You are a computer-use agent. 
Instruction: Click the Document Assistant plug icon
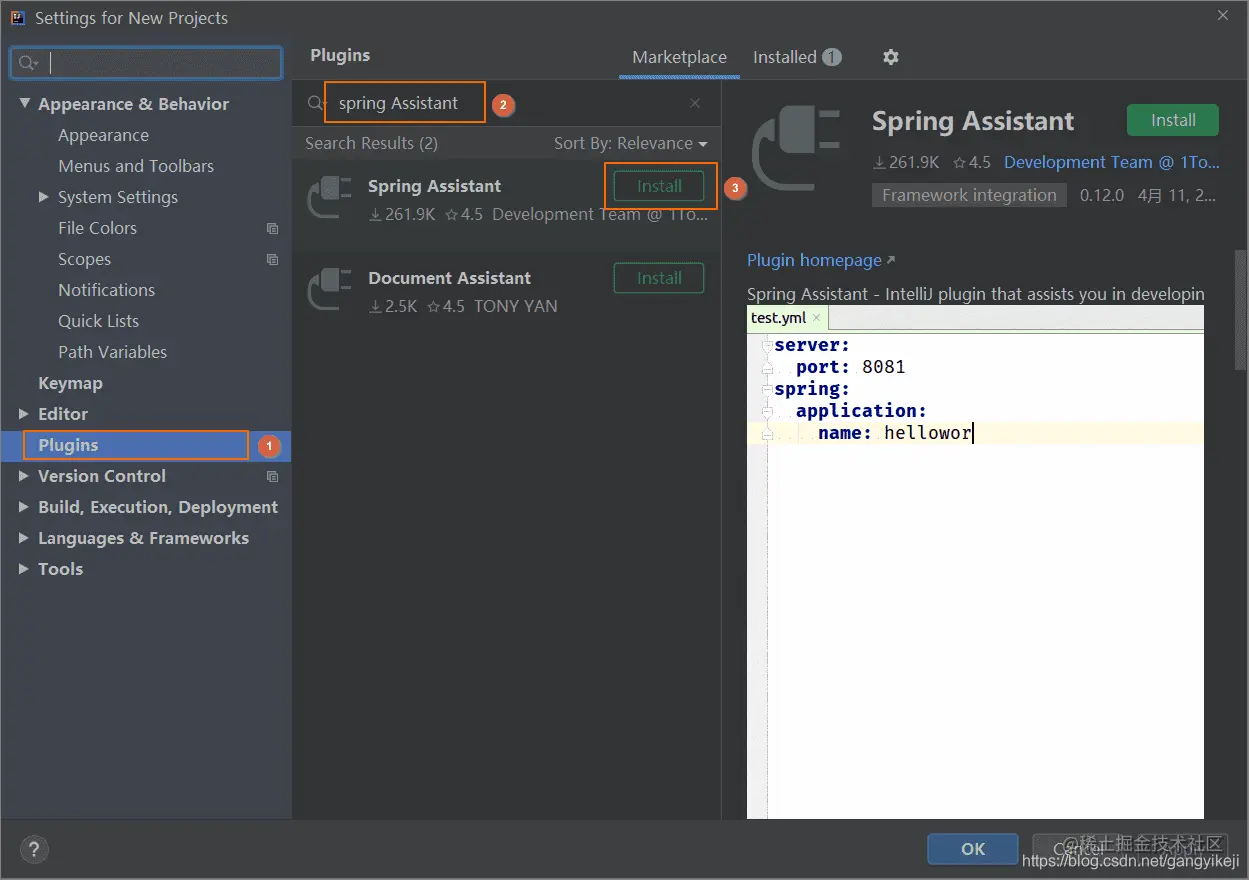click(329, 288)
